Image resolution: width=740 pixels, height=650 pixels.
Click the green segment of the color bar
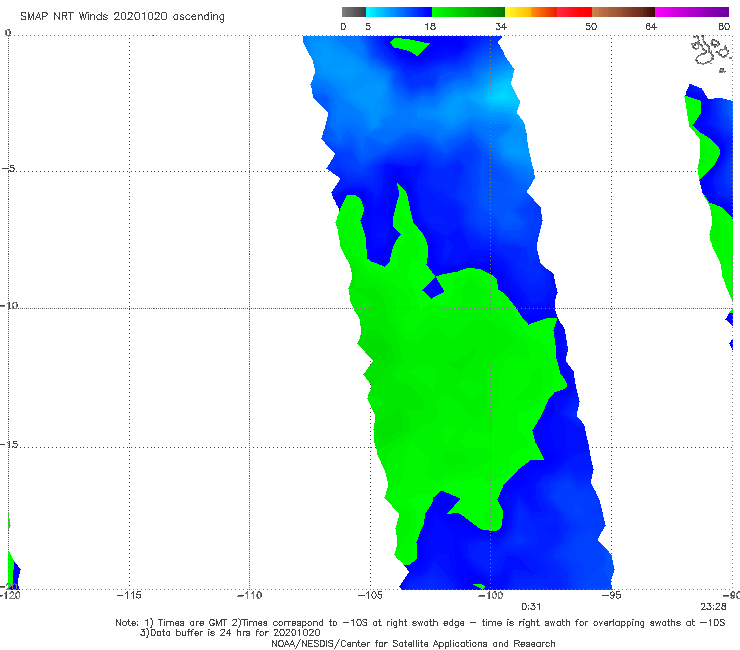[468, 12]
